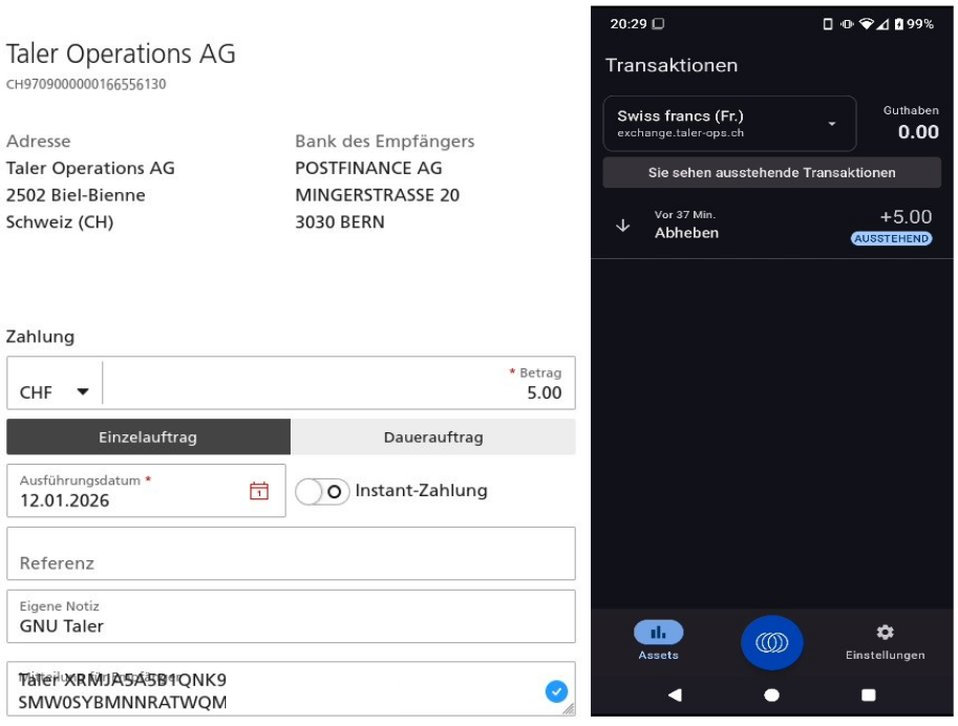Enable the Instant-Zahlung toggle switch
The height and width of the screenshot is (726, 958).
[322, 491]
